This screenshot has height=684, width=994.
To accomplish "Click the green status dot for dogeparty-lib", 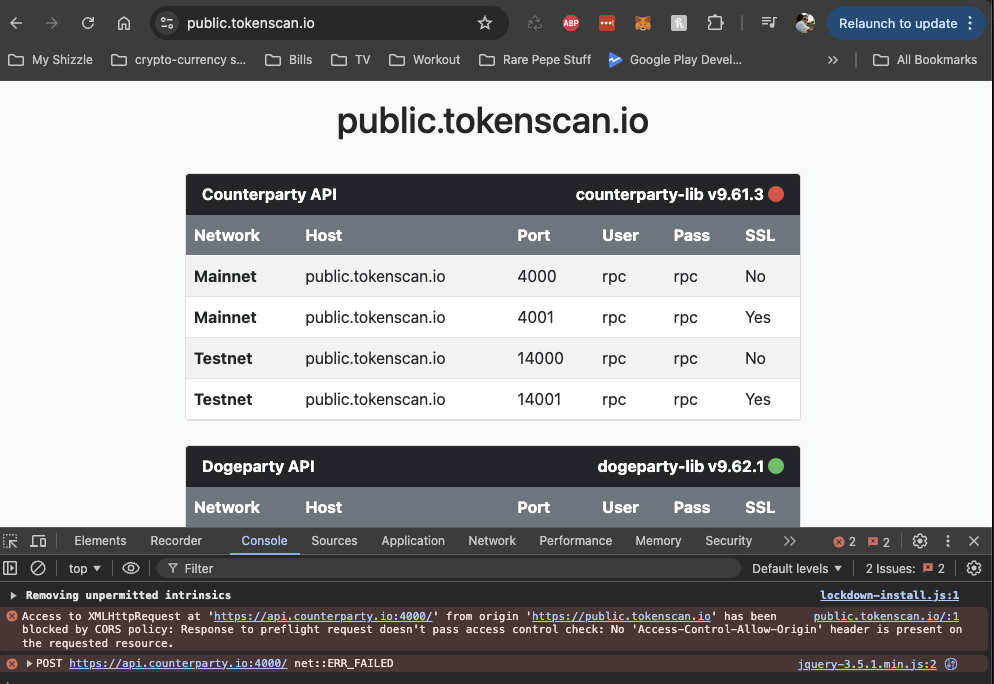I will [776, 467].
